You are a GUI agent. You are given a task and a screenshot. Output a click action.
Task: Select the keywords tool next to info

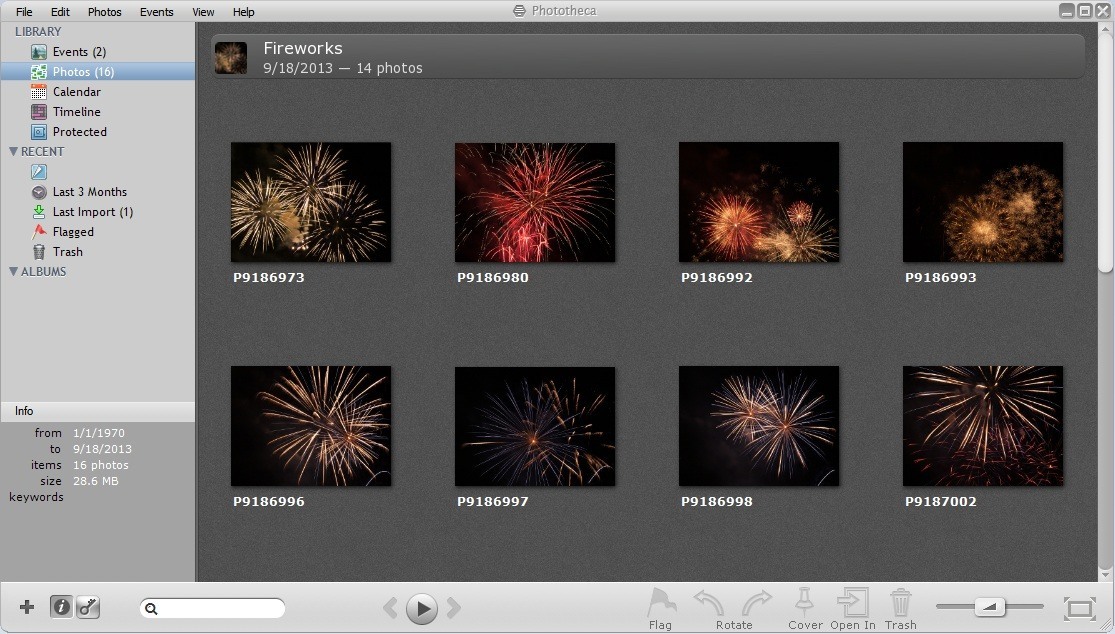(88, 607)
